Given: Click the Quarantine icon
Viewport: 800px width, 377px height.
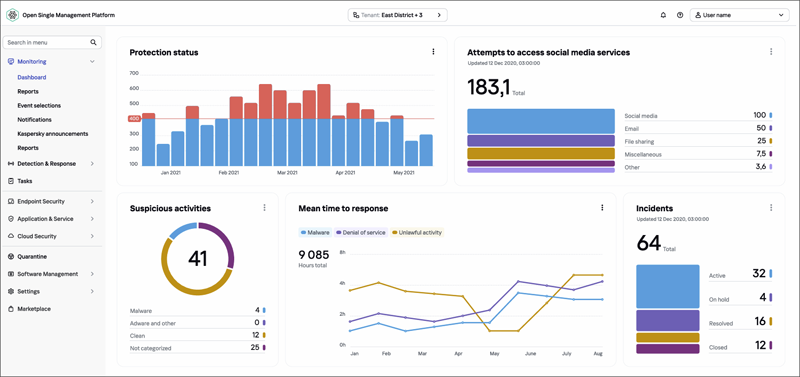Looking at the screenshot, I should pos(11,257).
